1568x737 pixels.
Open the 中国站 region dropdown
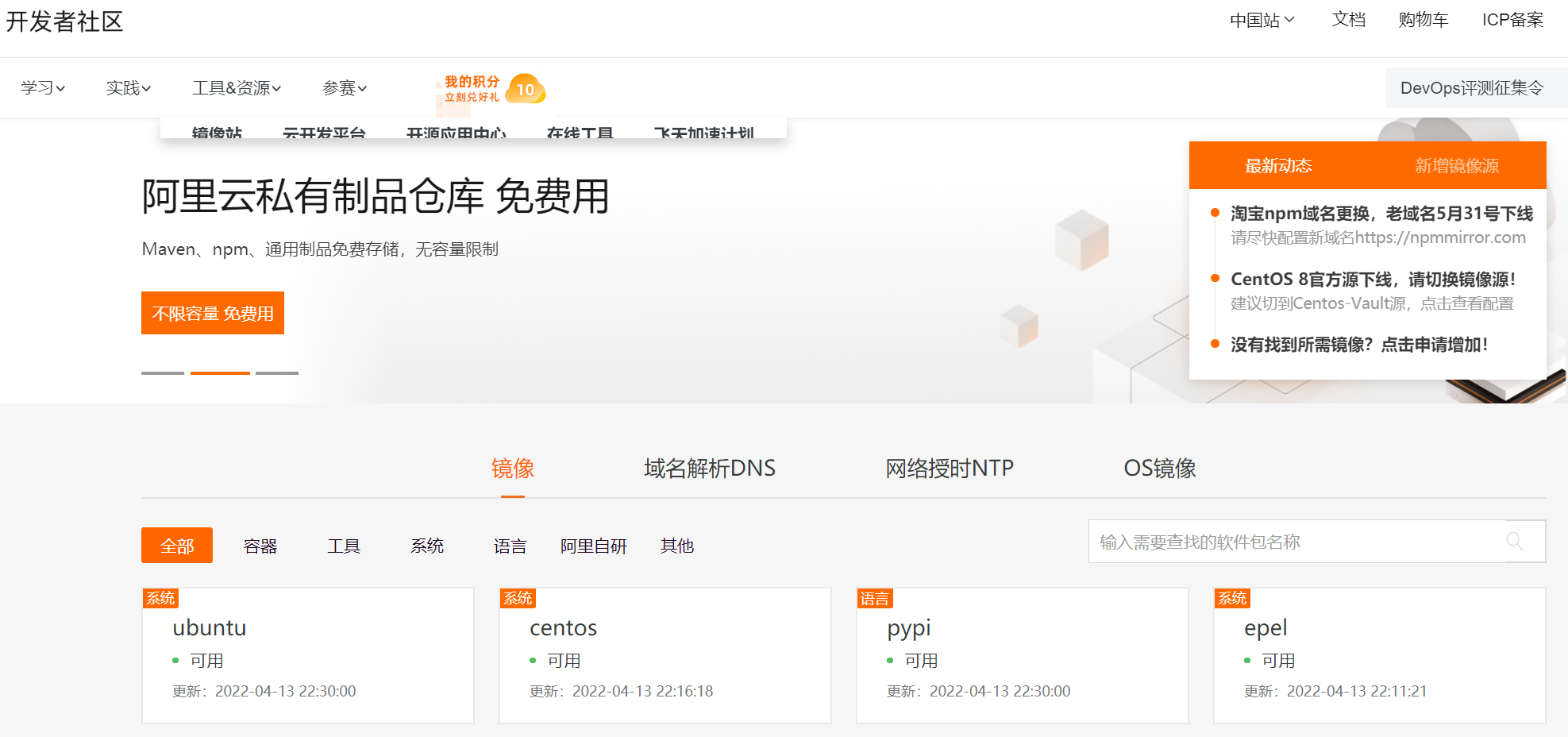point(1262,20)
